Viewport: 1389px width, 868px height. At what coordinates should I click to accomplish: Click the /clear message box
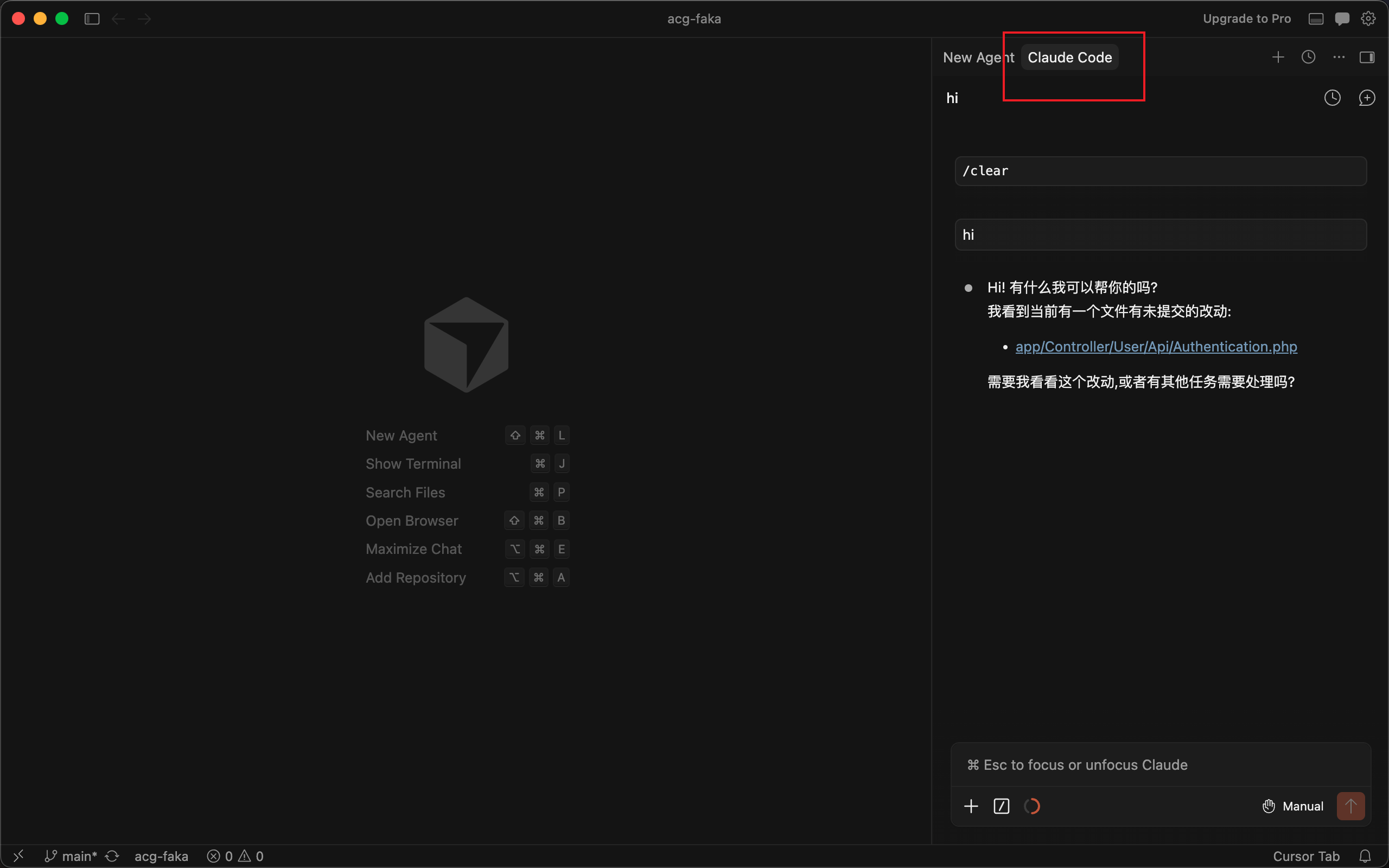[1161, 171]
